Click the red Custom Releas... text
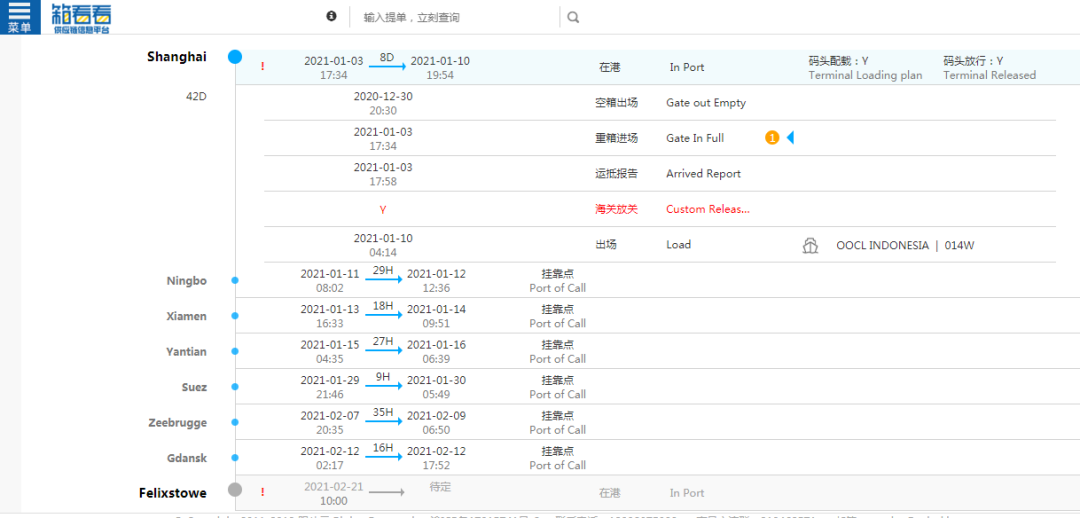The image size is (1080, 518). [x=707, y=209]
